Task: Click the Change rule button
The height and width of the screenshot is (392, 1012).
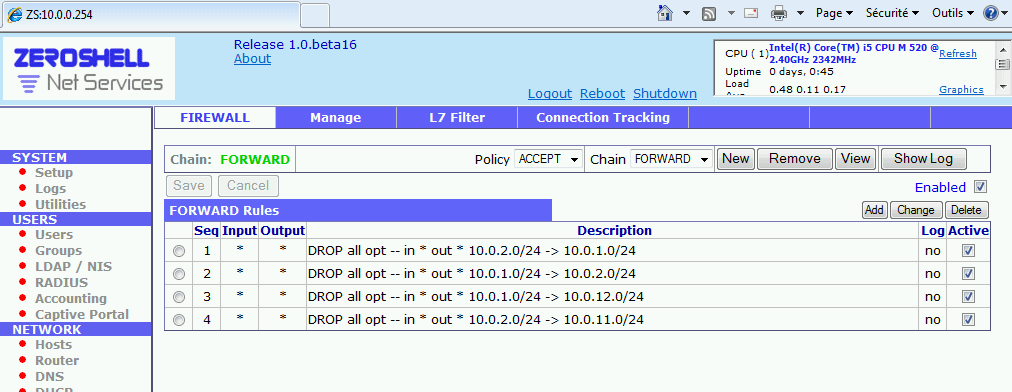Action: (916, 210)
